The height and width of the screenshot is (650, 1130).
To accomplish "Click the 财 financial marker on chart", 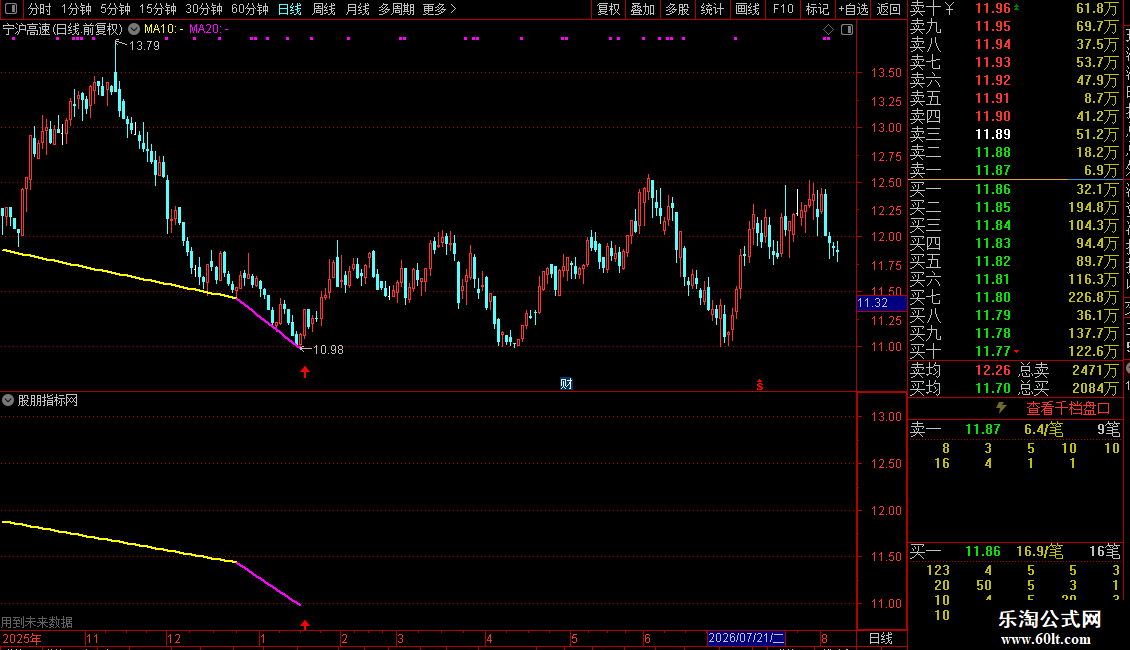I will tap(566, 383).
